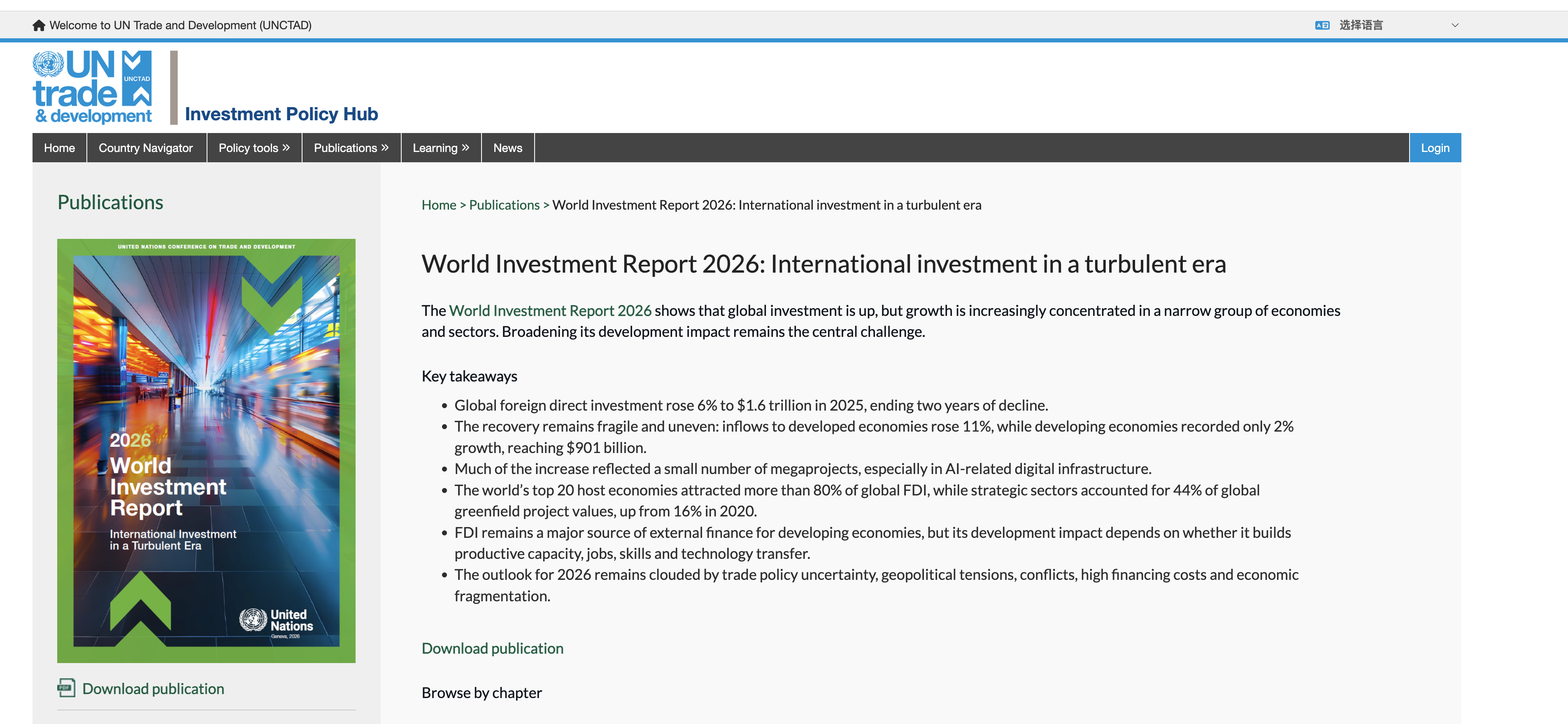Click the current-page breadcrumb report title
1568x724 pixels.
coord(766,205)
